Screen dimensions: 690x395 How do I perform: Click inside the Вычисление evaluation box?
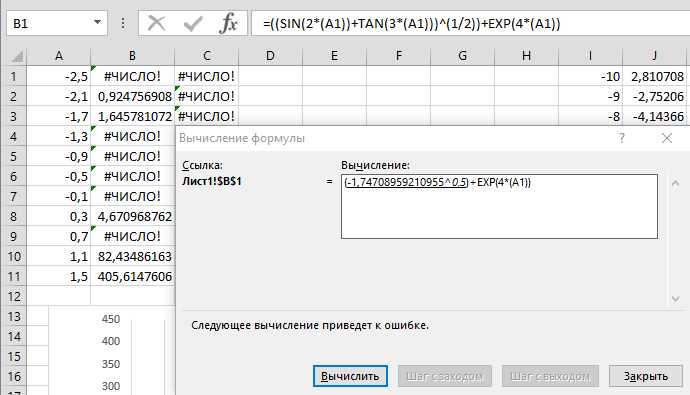pyautogui.click(x=499, y=206)
